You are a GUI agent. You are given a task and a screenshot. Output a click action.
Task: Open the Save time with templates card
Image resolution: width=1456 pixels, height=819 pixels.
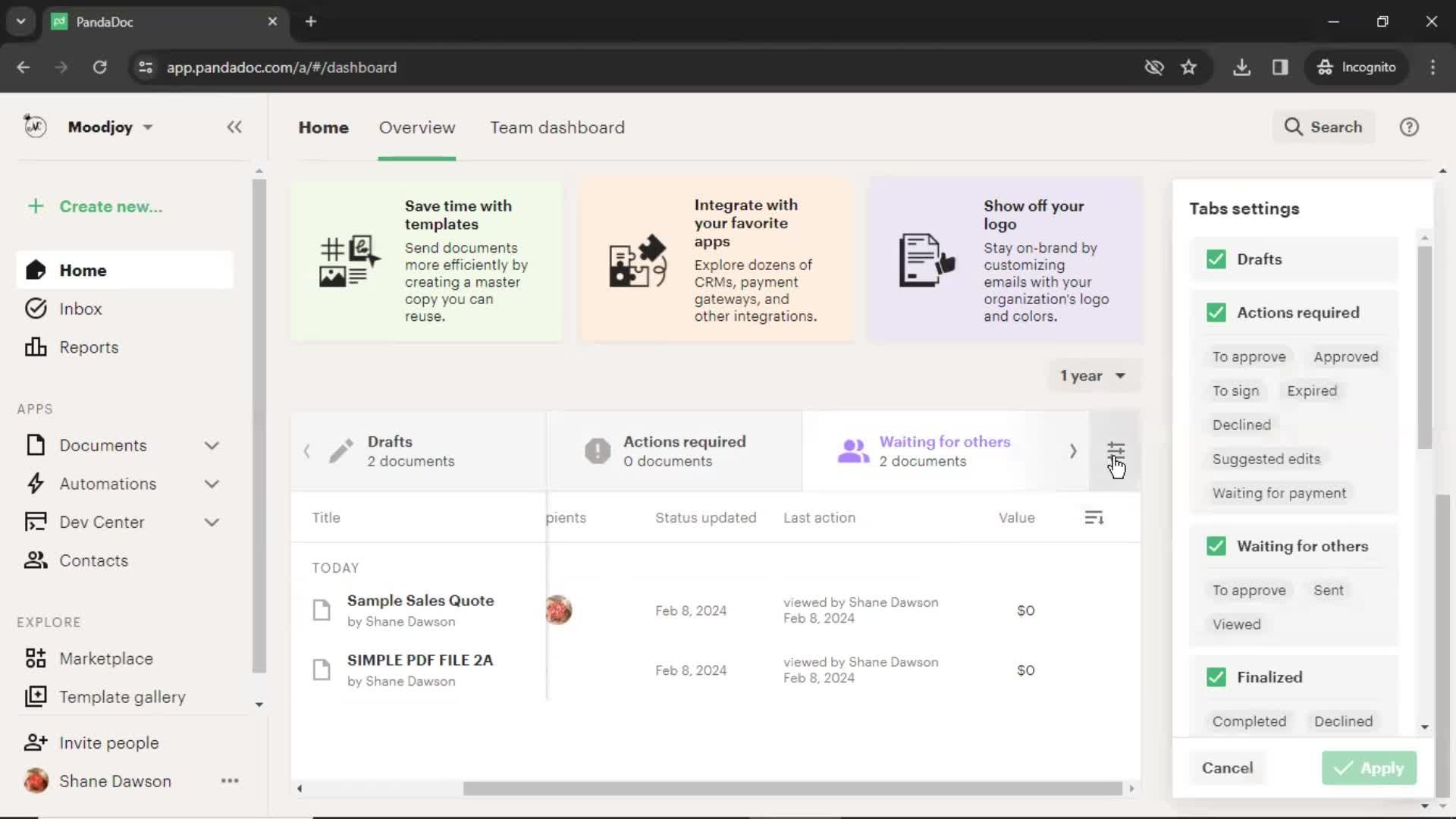click(x=427, y=260)
